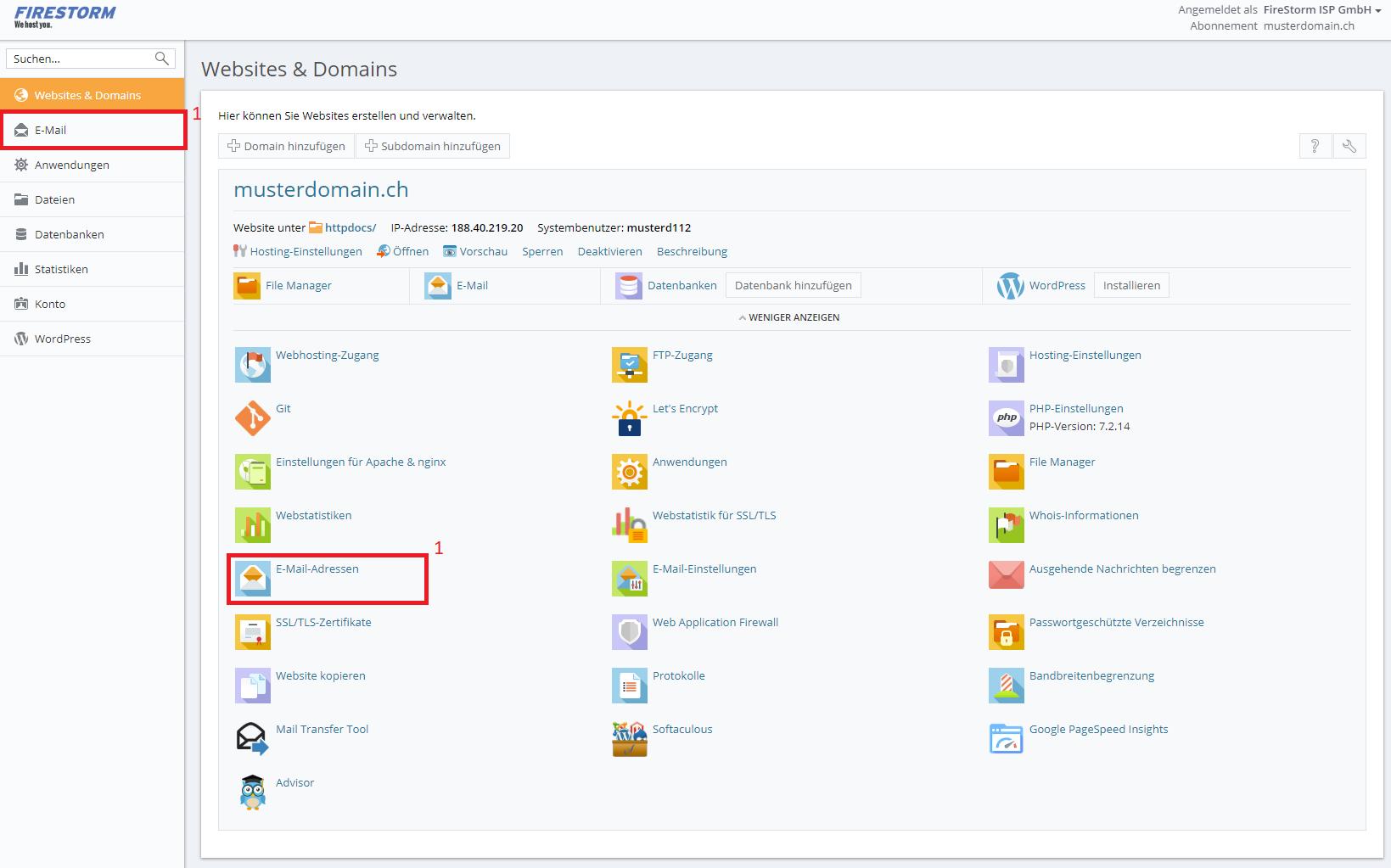
Task: Select Datenbanken in the sidebar
Action: [69, 235]
